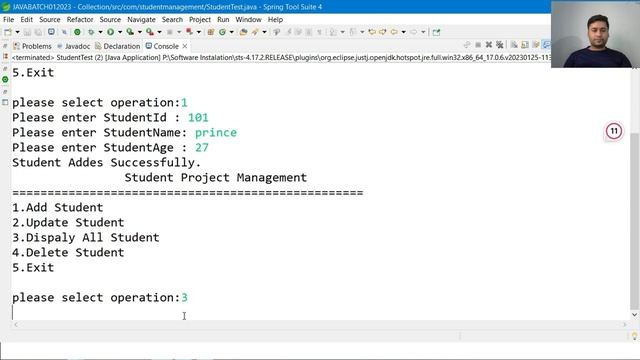Switch to the Declaration tab
The image size is (640, 360).
(118, 46)
